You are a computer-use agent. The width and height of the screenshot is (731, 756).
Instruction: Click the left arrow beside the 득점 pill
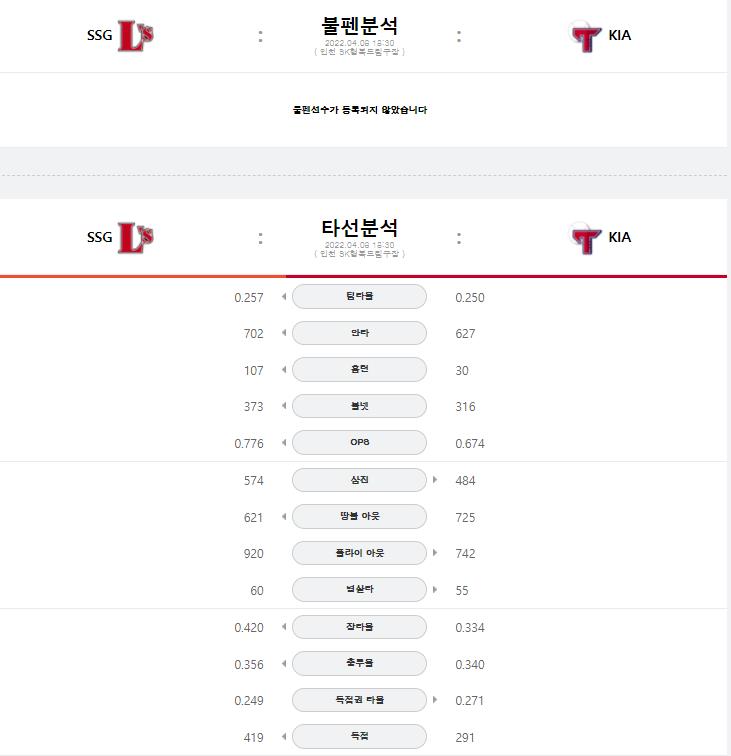click(x=284, y=736)
